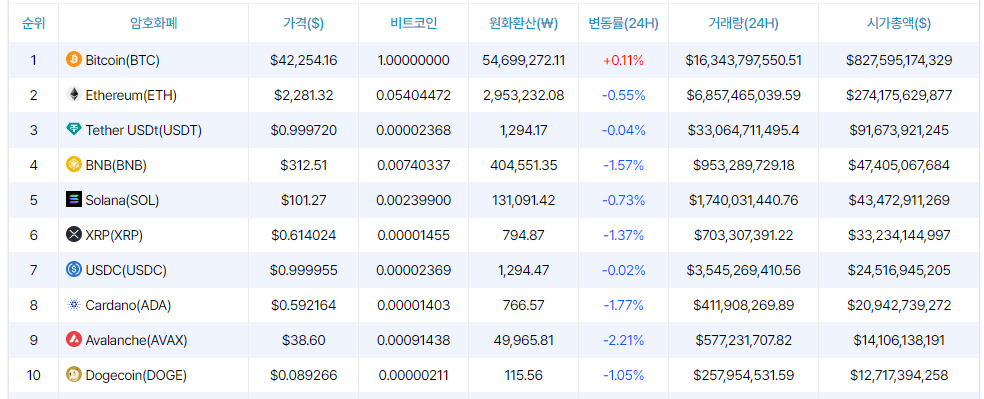984x399 pixels.
Task: Click the Cardano dotted logo icon
Action: pyautogui.click(x=74, y=305)
